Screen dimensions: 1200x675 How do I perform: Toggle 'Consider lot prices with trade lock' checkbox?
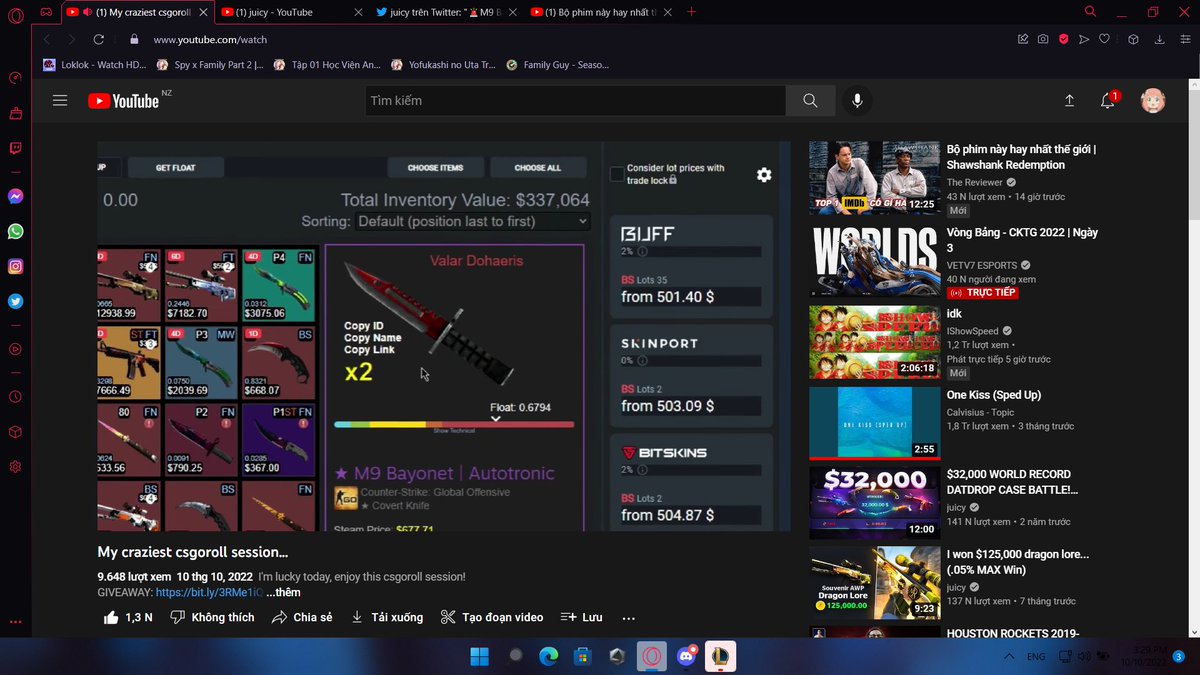617,174
